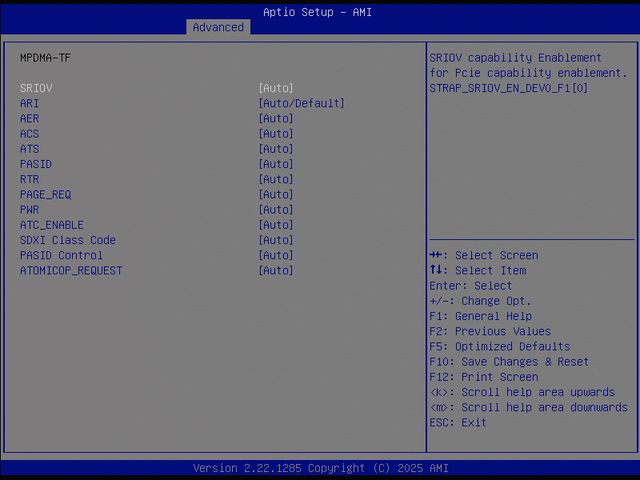Change the PAGE_REQ [Auto] value
Image resolution: width=640 pixels, height=480 pixels.
pyautogui.click(x=276, y=195)
